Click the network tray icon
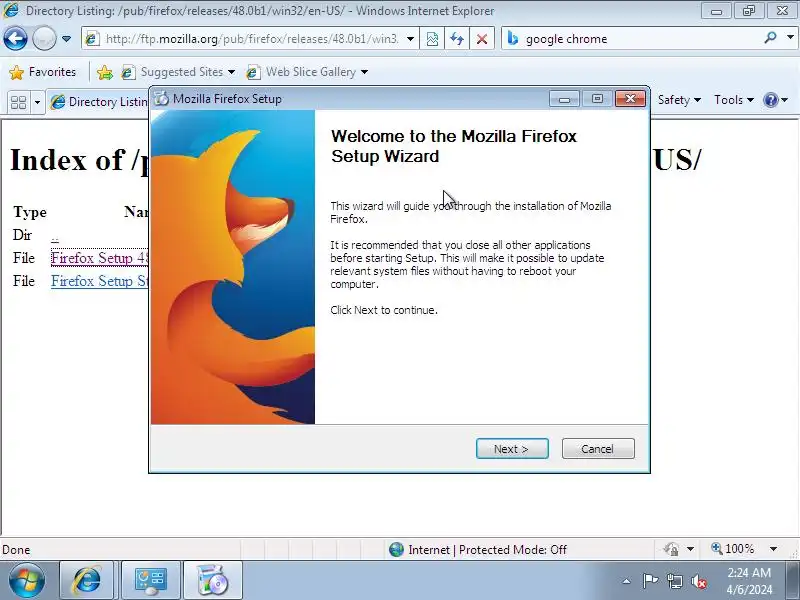The width and height of the screenshot is (800, 600). click(674, 581)
